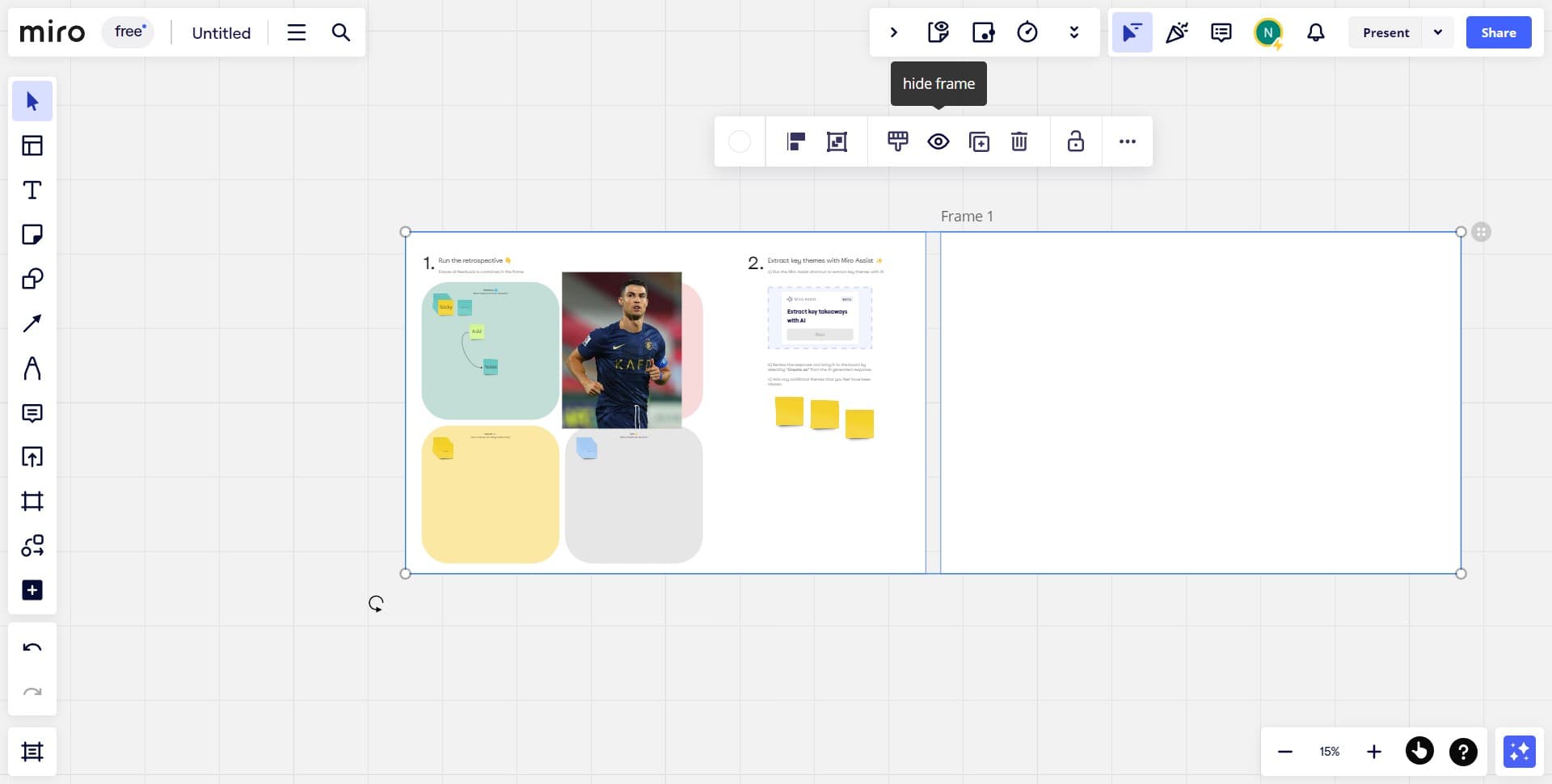Expand collapsed apps with double chevron
Screen dimensions: 1552x784
tap(1073, 32)
